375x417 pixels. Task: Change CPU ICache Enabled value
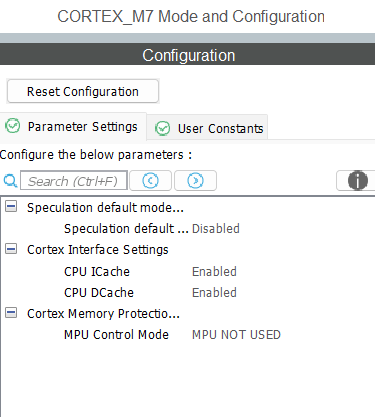click(x=214, y=272)
